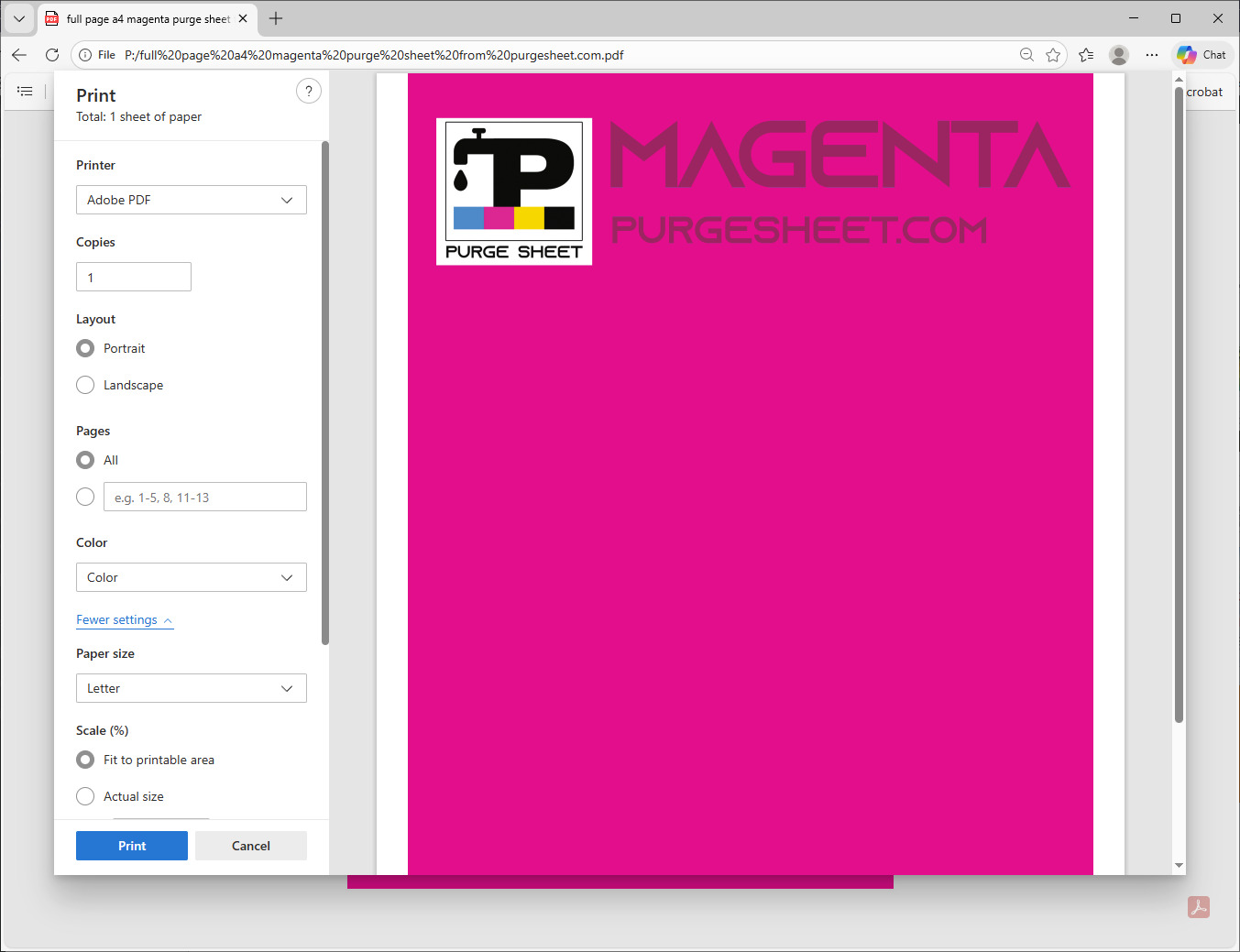The image size is (1240, 952).
Task: Click the Print button
Action: pyautogui.click(x=132, y=846)
